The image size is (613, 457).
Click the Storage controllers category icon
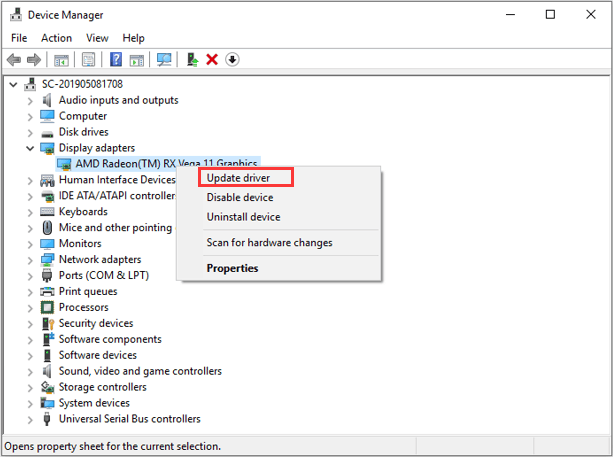click(x=47, y=387)
